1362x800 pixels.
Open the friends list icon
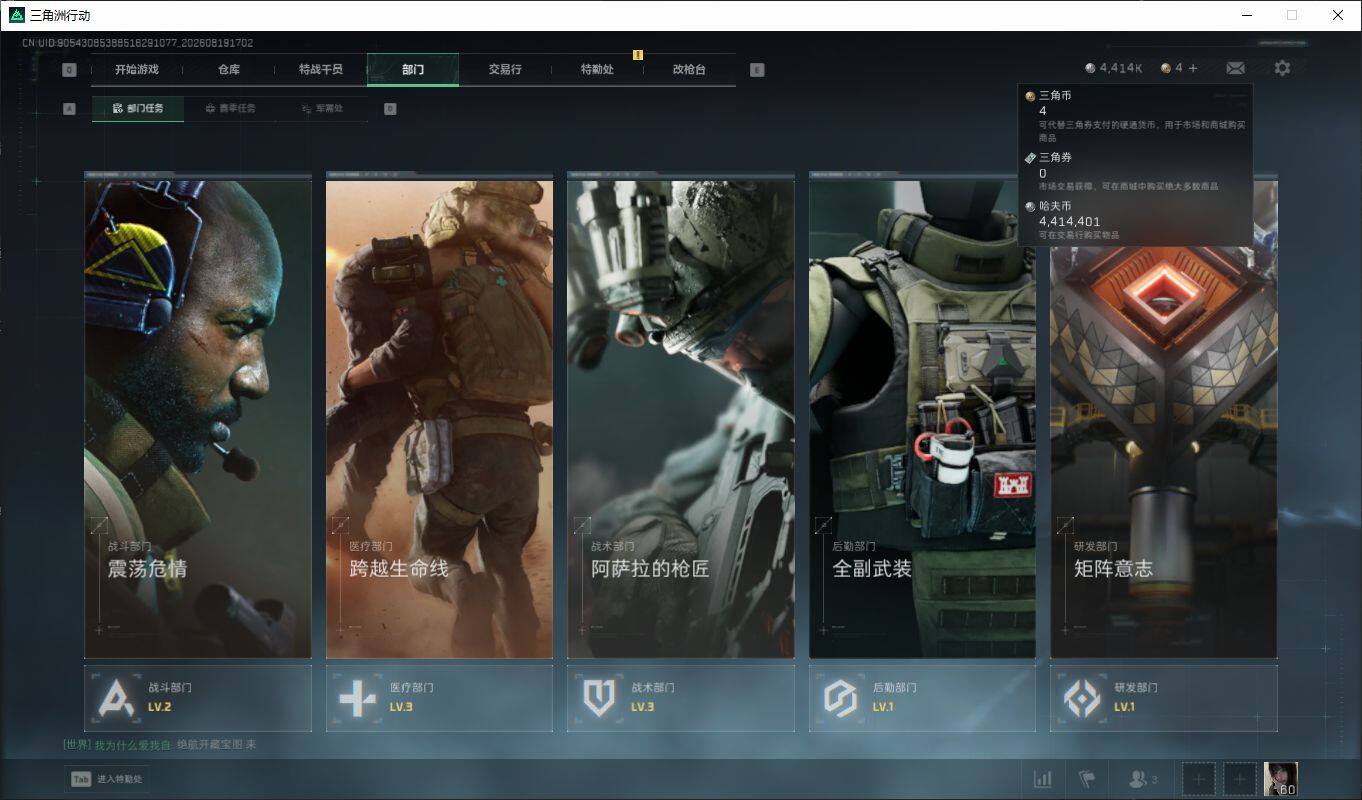coord(1142,779)
